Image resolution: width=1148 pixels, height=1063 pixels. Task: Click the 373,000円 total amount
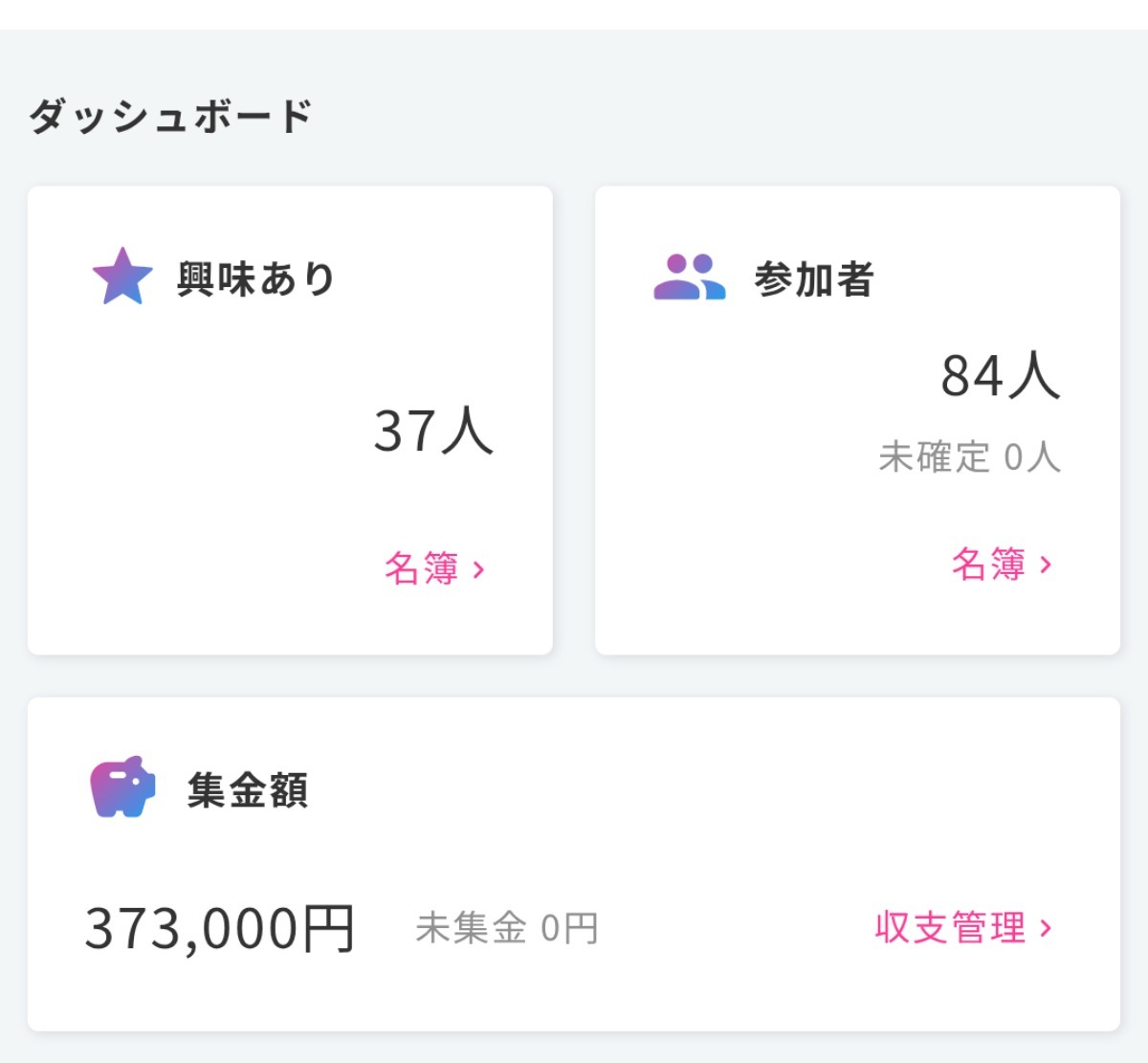tap(220, 928)
